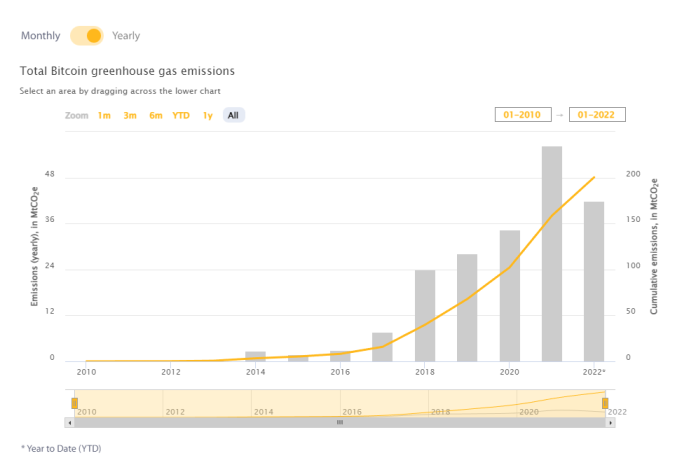This screenshot has height=465, width=696.
Task: Click the 2010 x-axis label
Action: click(86, 372)
